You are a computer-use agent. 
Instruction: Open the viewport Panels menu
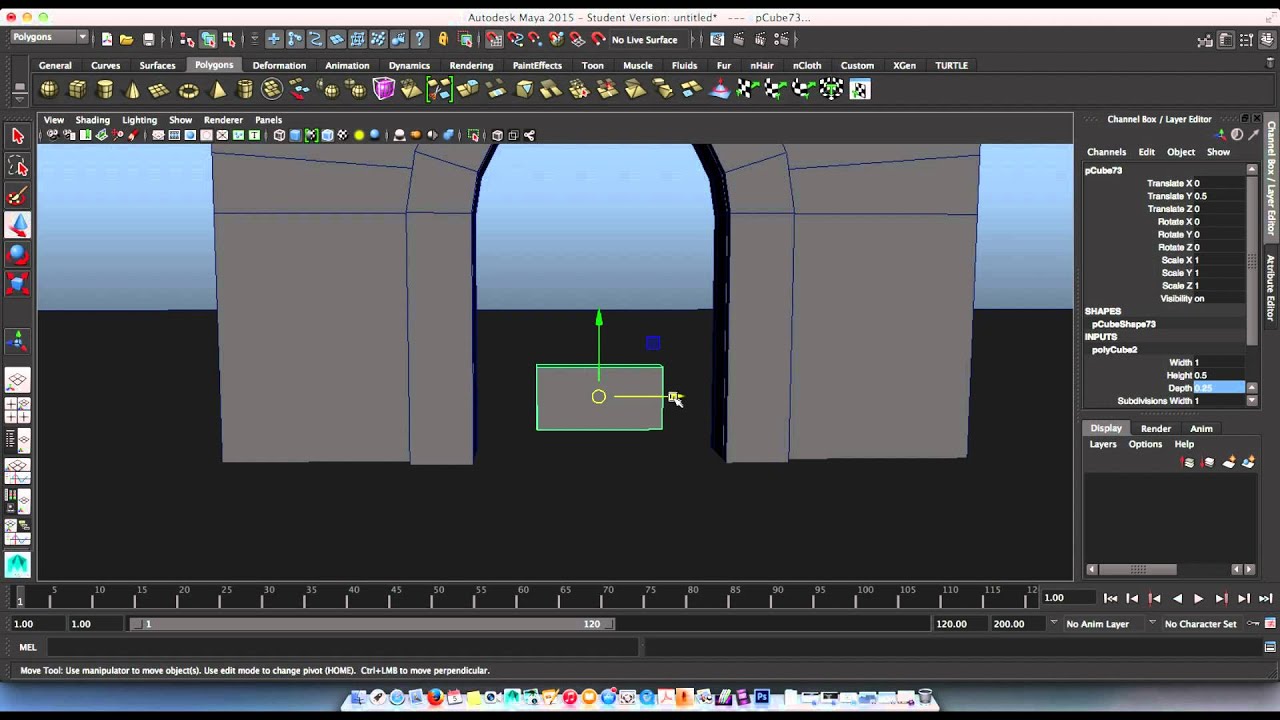(x=268, y=120)
